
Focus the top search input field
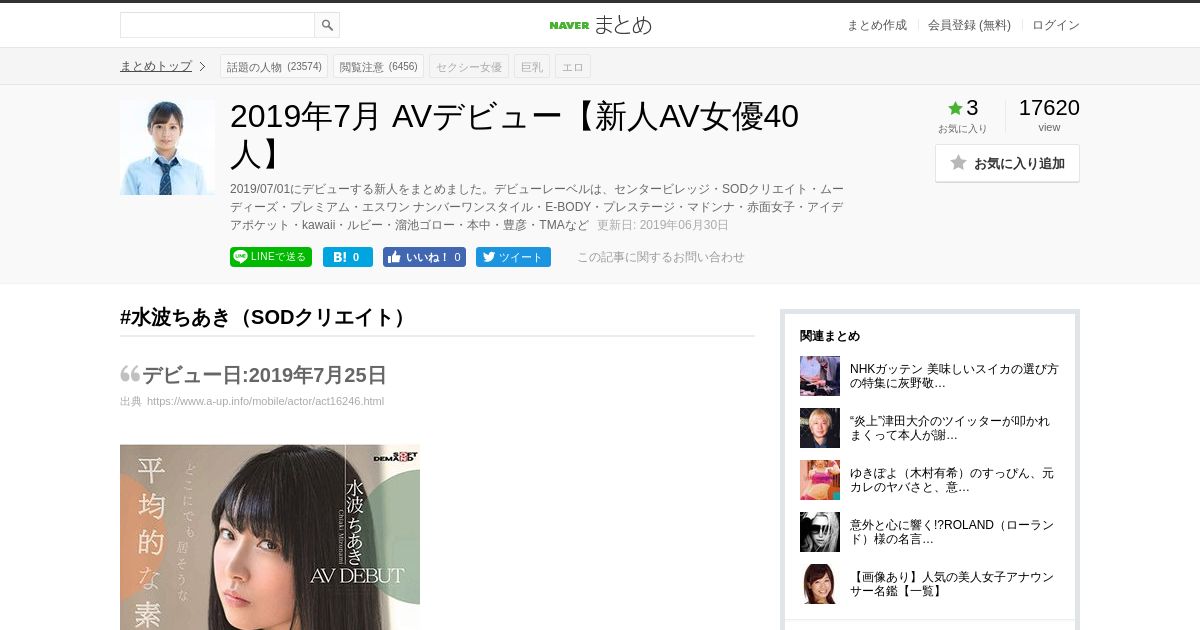tap(218, 25)
